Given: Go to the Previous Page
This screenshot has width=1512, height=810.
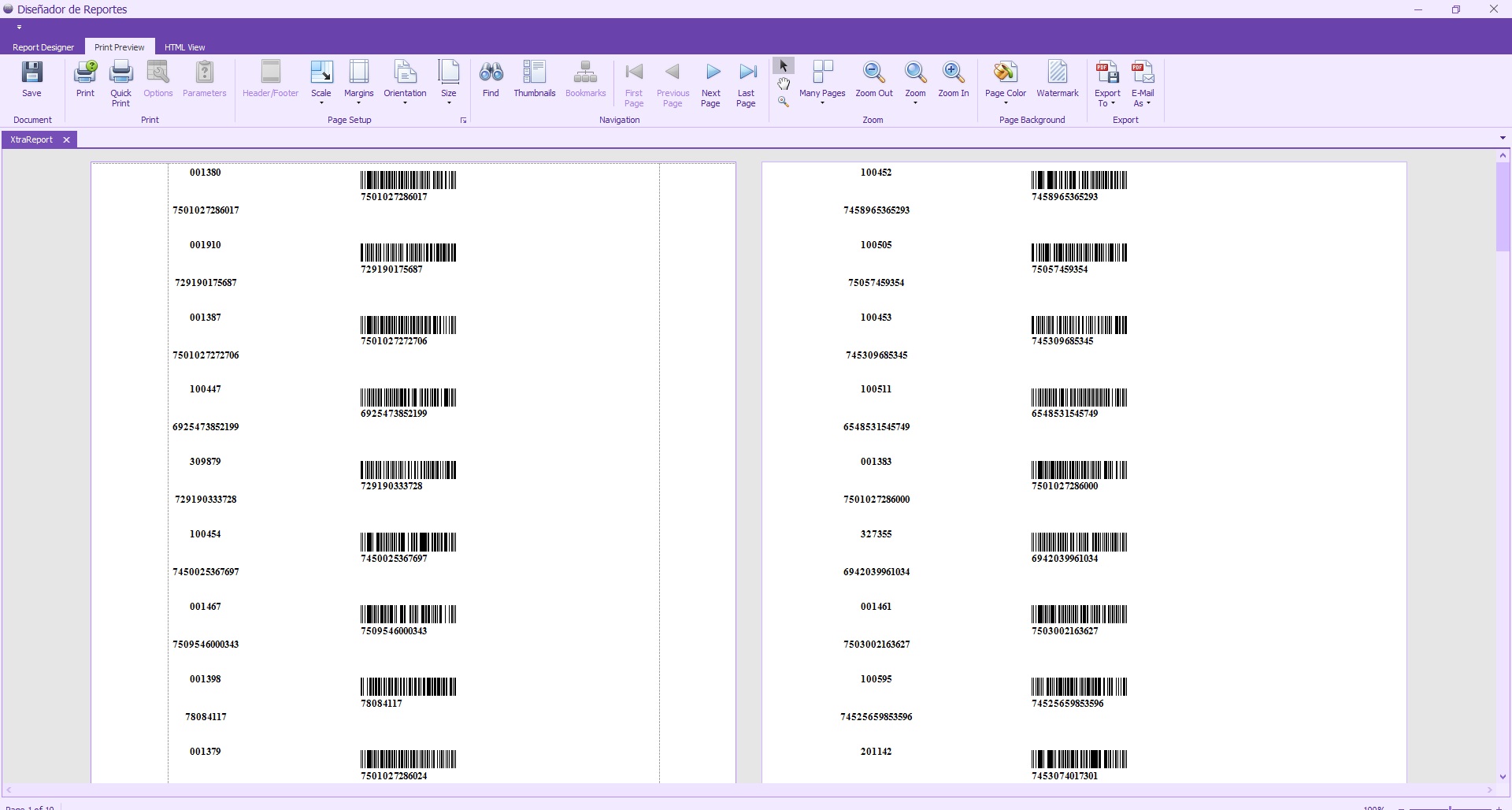Looking at the screenshot, I should point(673,84).
